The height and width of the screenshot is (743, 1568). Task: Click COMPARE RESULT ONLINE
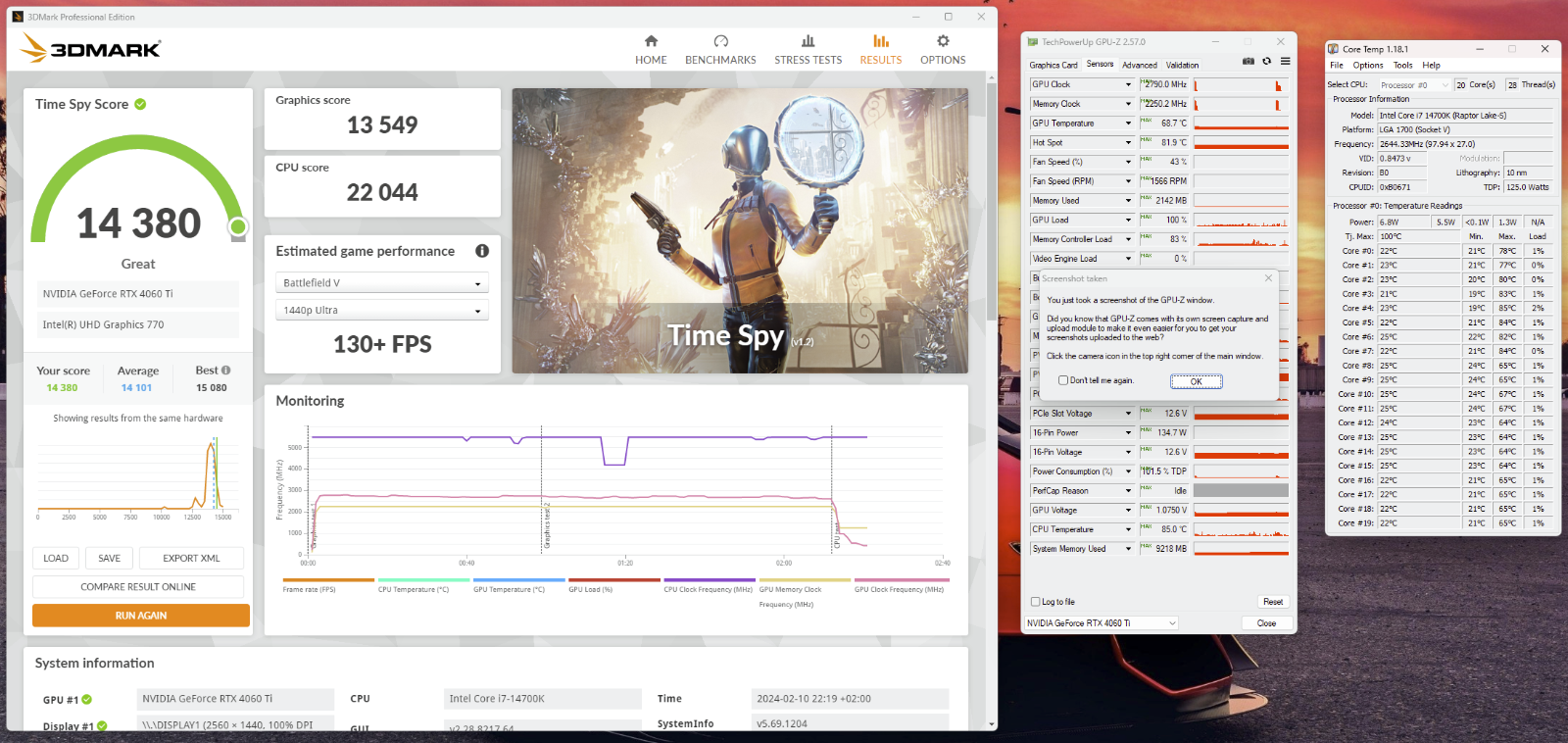(138, 587)
